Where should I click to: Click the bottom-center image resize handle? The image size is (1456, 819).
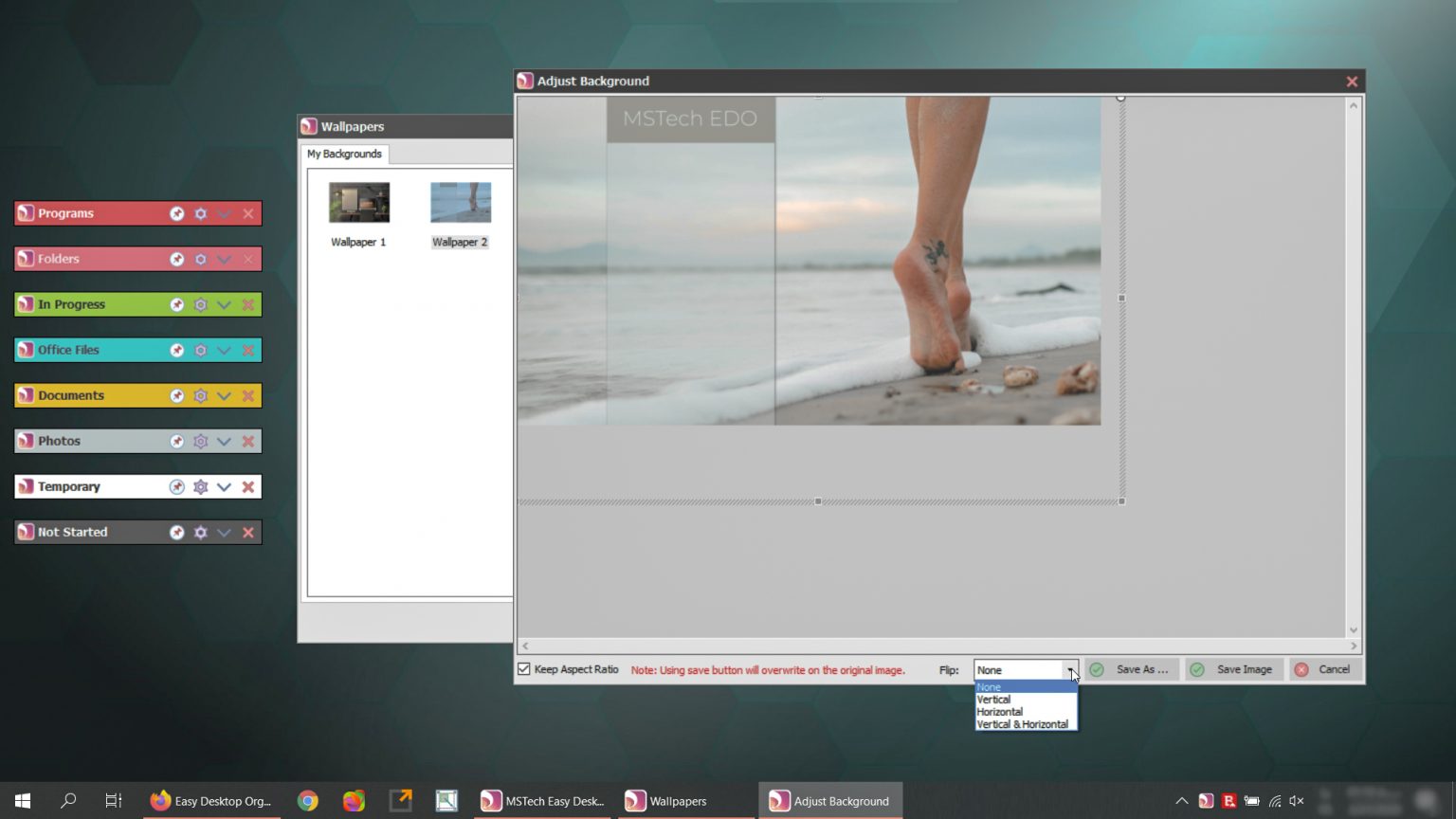click(818, 501)
